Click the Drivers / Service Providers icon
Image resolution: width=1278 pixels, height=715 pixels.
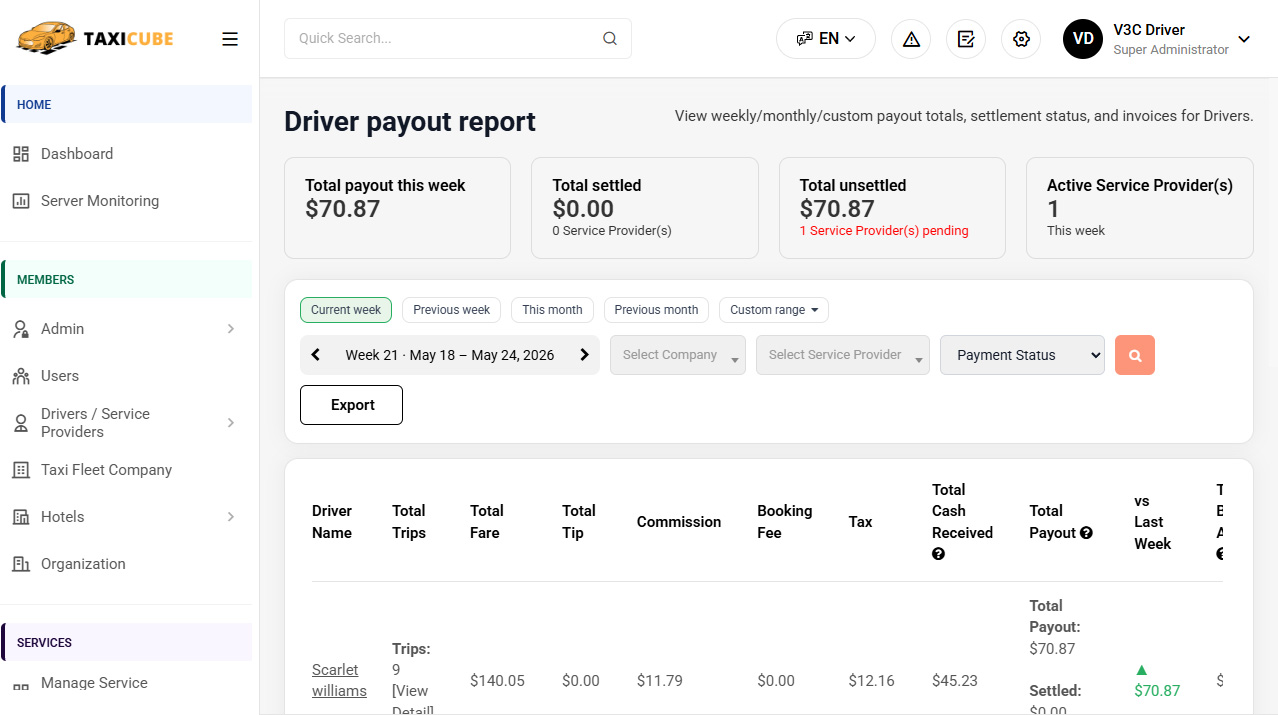(21, 423)
